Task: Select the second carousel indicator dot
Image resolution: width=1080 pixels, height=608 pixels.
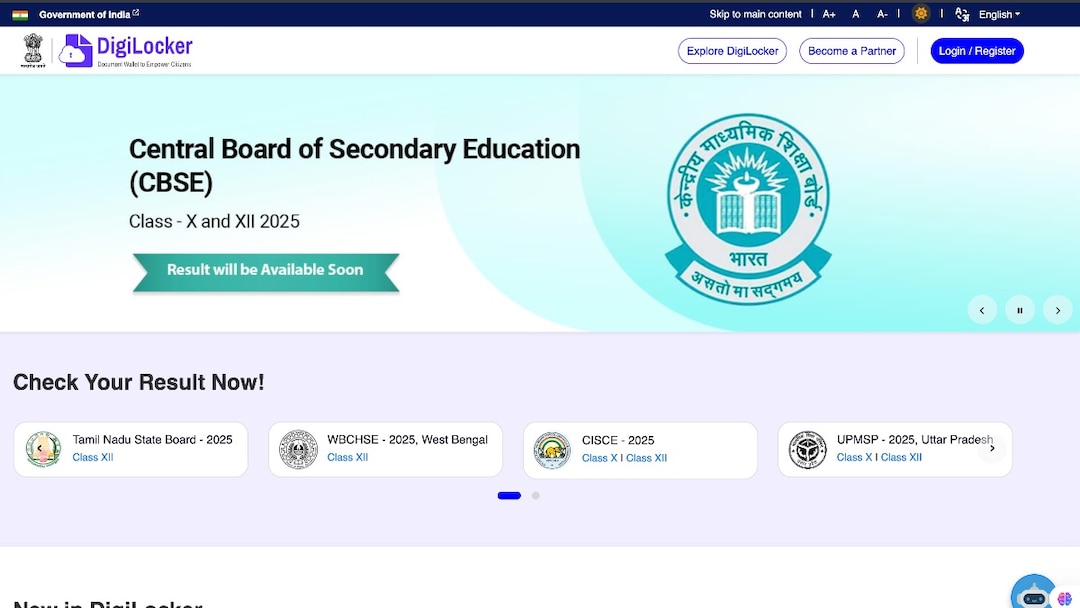Action: 535,495
